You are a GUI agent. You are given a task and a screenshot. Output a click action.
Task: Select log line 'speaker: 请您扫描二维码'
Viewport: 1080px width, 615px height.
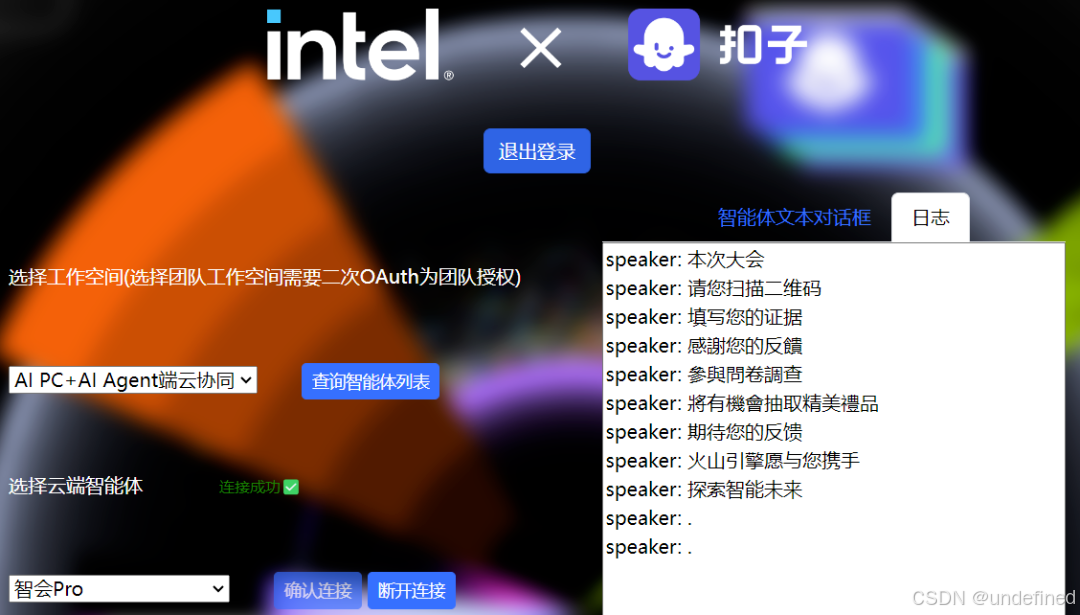[x=714, y=288]
